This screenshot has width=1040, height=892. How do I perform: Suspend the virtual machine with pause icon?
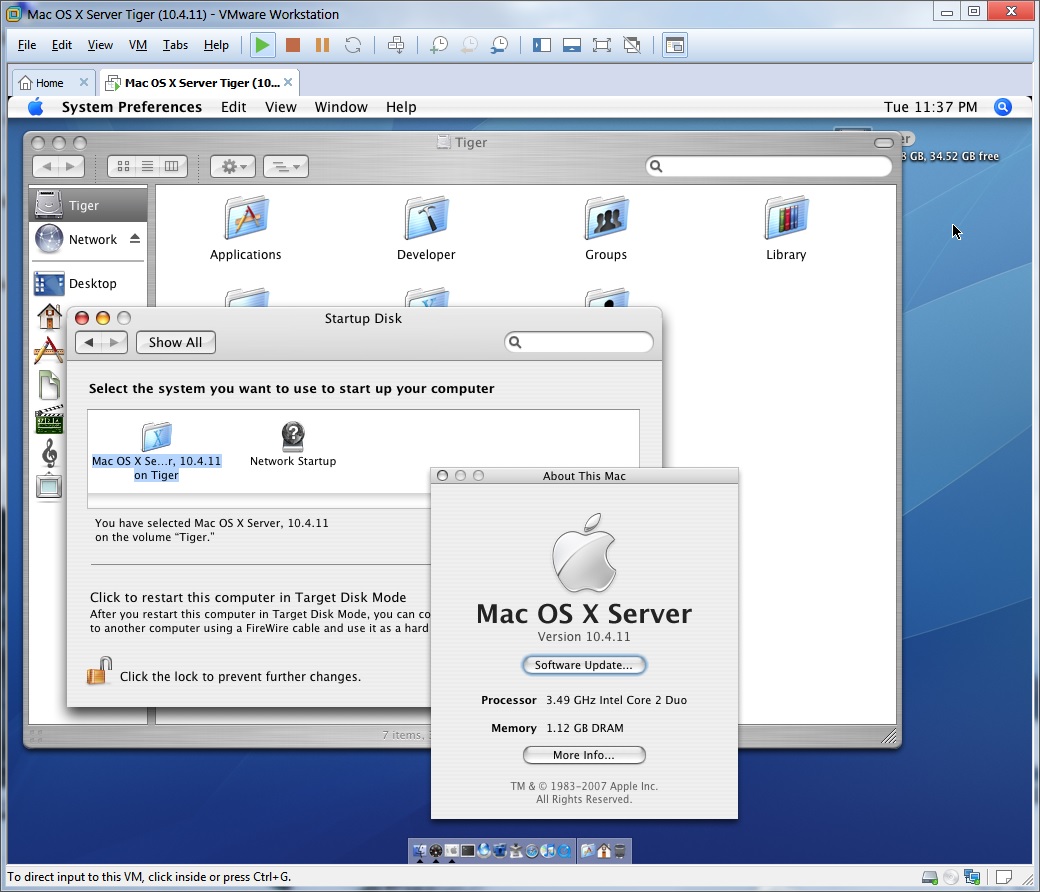pyautogui.click(x=322, y=45)
